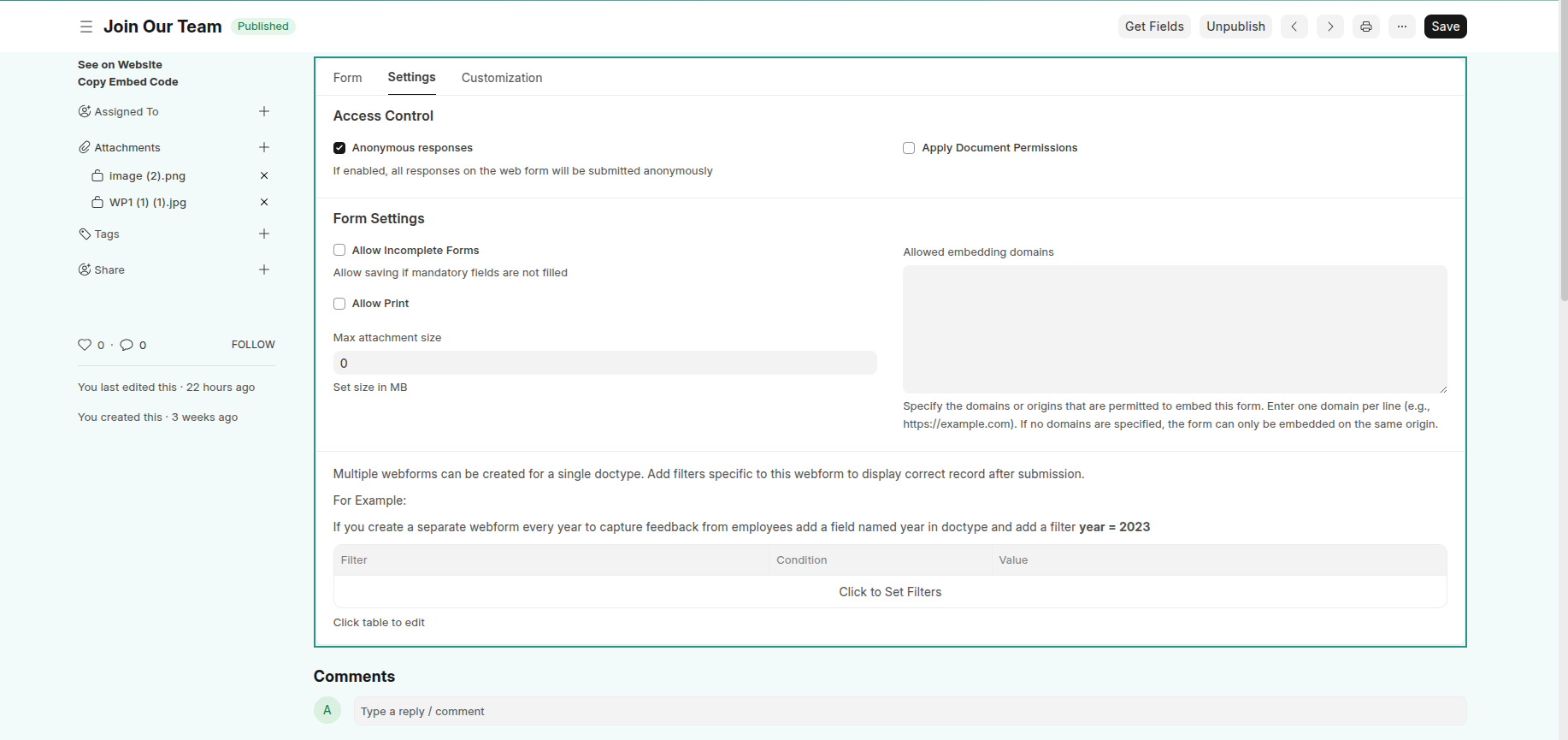Open the Customization tab

click(x=502, y=78)
